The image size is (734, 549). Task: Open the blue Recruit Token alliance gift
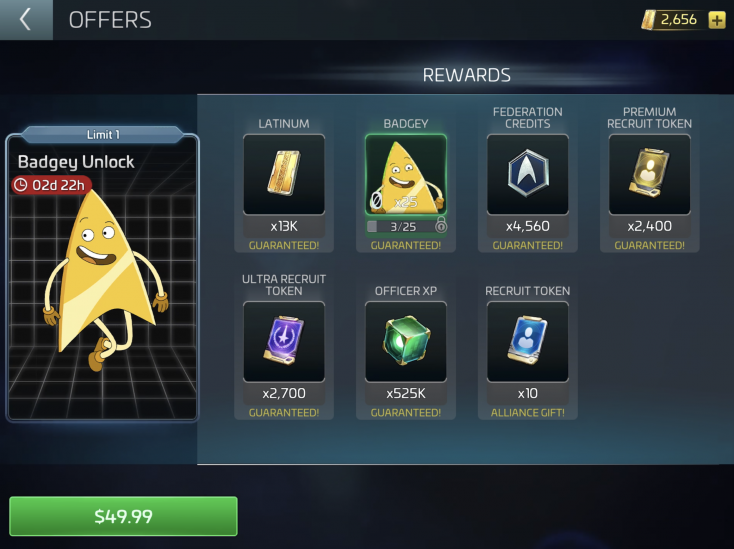pyautogui.click(x=528, y=342)
